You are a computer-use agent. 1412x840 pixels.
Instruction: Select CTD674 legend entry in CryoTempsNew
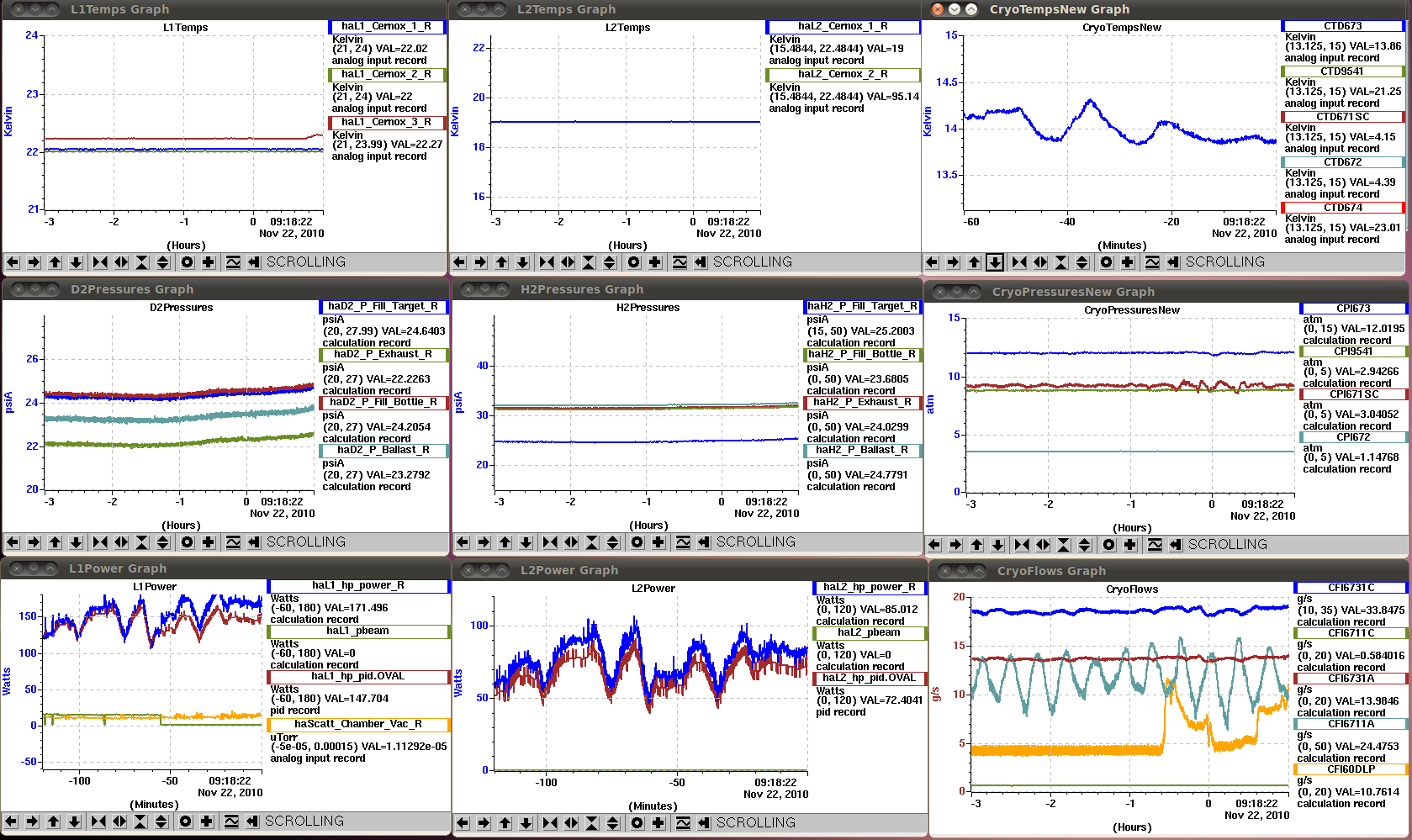(x=1343, y=208)
